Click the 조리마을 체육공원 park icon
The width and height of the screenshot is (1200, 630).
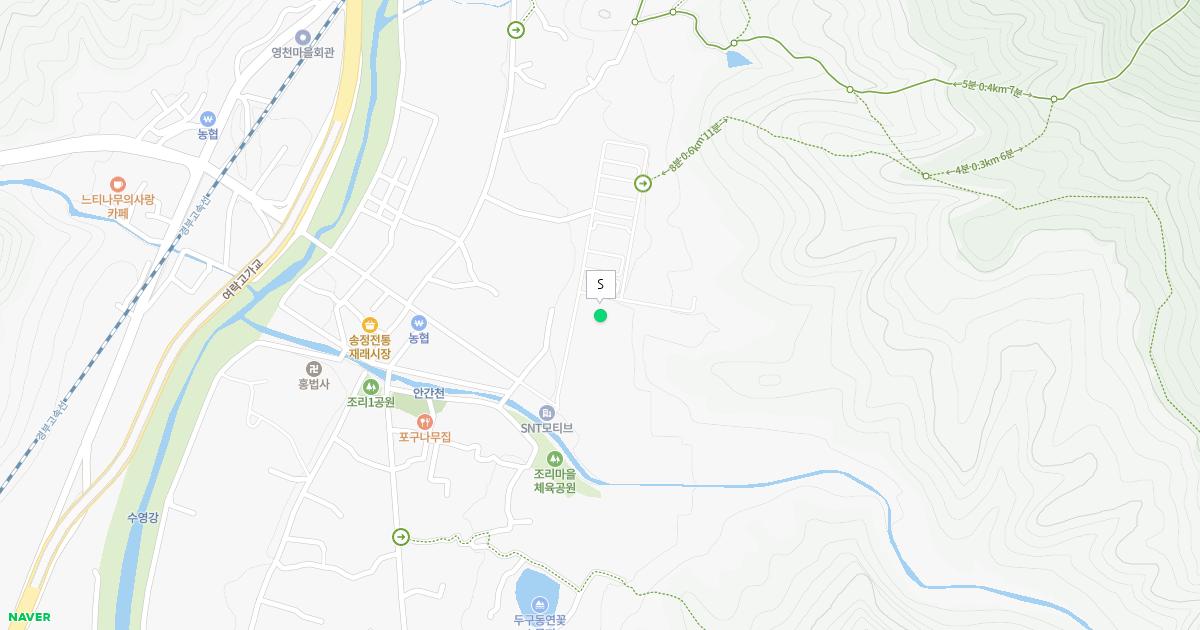pyautogui.click(x=554, y=458)
